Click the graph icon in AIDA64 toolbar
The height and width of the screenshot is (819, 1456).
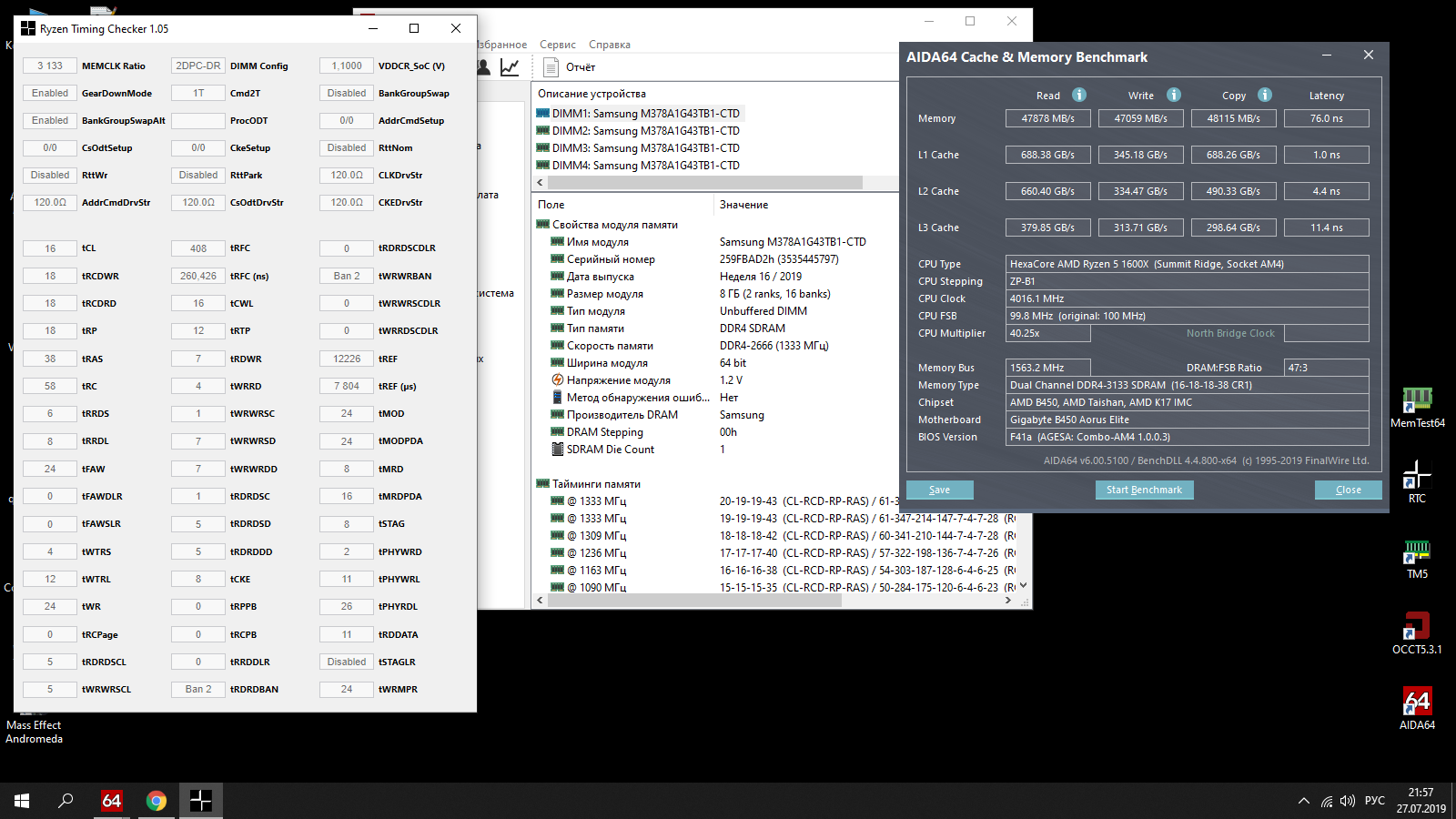510,66
